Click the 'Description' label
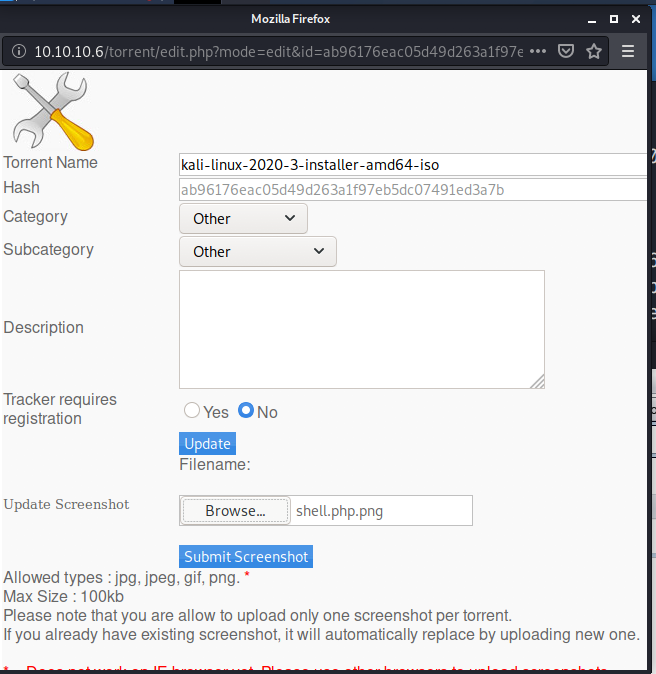Image resolution: width=656 pixels, height=674 pixels. click(43, 328)
